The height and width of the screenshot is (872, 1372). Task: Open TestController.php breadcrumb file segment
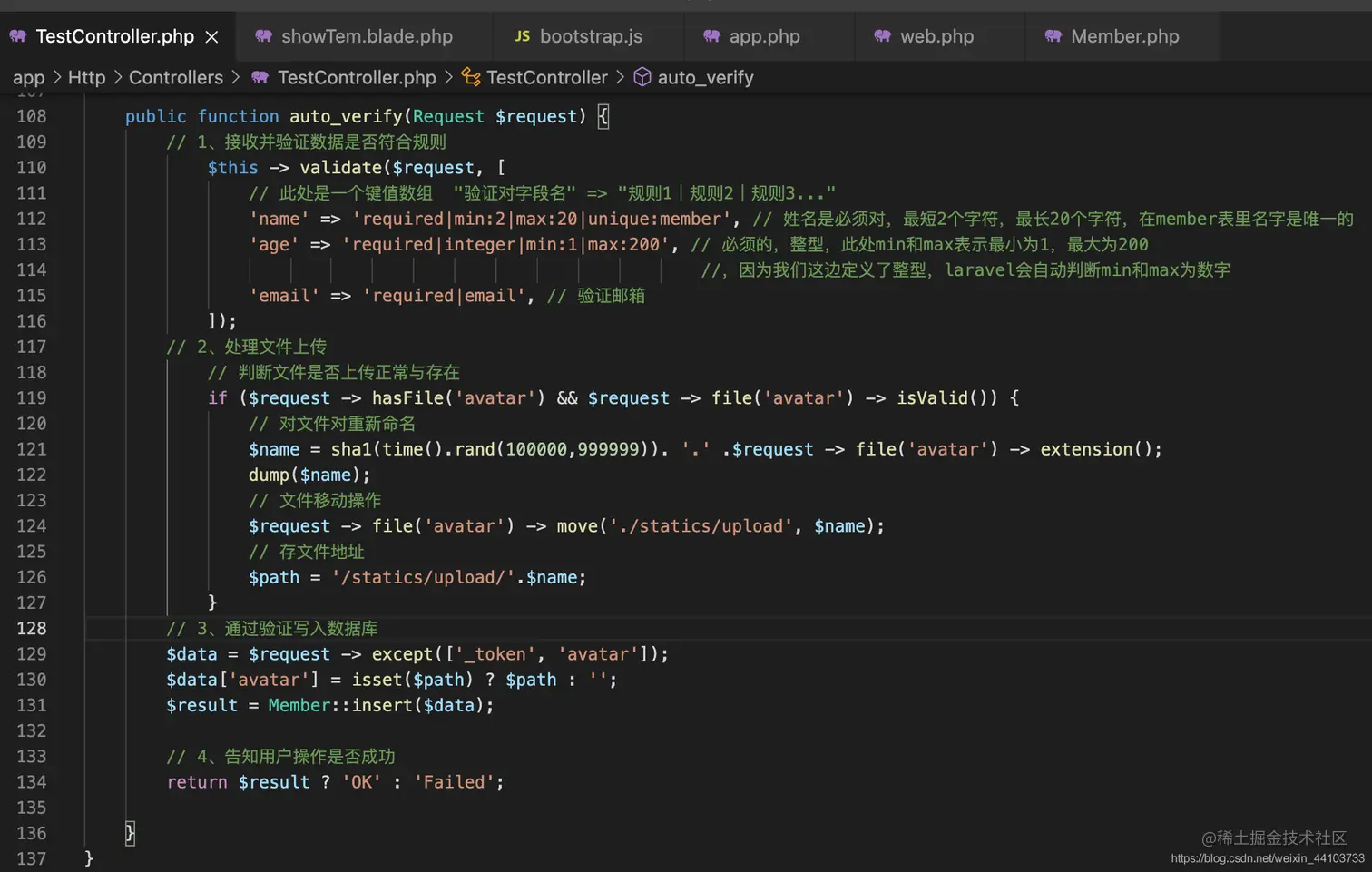click(357, 78)
